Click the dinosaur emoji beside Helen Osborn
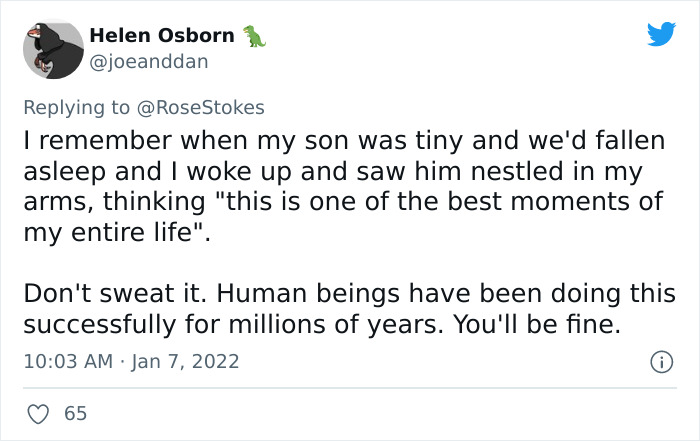 [x=254, y=36]
